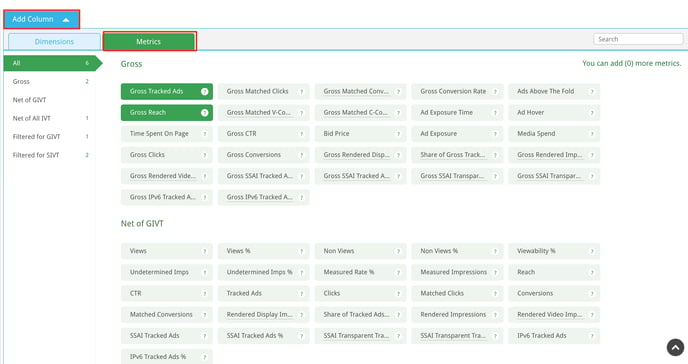Show help for Media Spend
Viewport: 688px width, 364px height.
592,134
